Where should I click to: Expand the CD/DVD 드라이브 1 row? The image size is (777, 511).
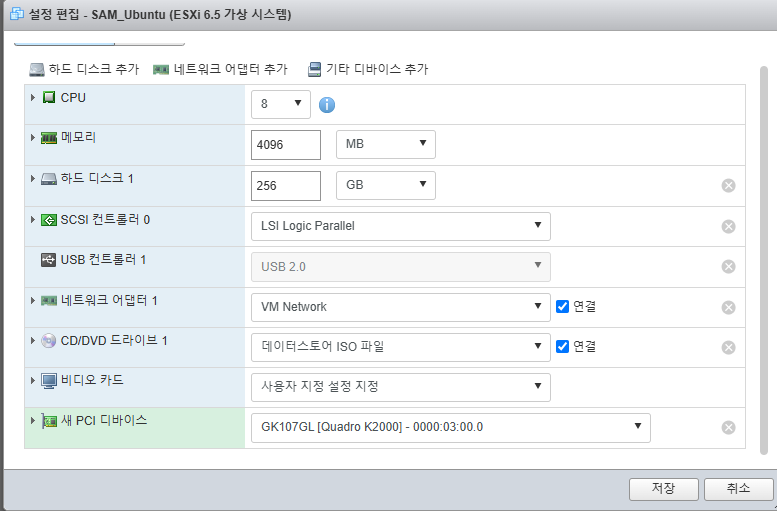33,341
